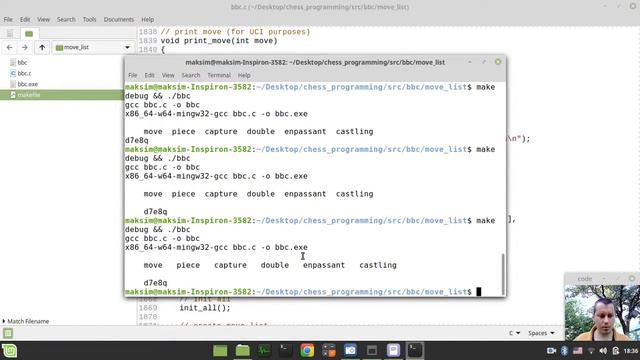Select bbc.c in the file browser
This screenshot has width=640, height=360.
[x=24, y=73]
